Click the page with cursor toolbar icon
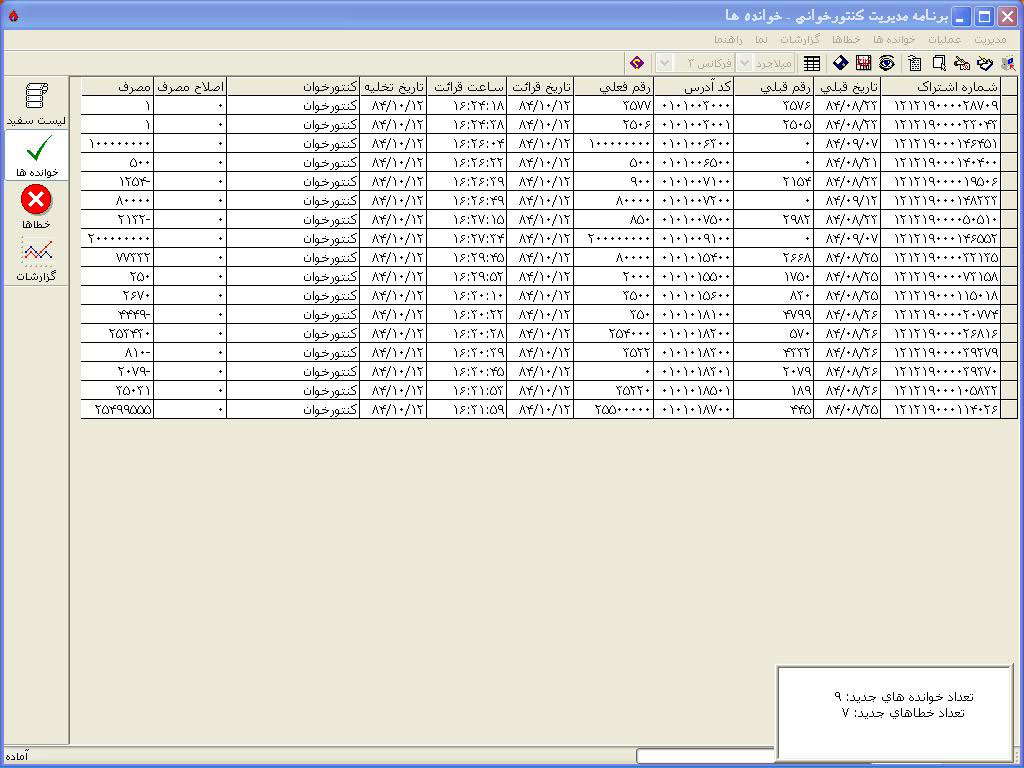The width and height of the screenshot is (1024, 768). (x=938, y=63)
